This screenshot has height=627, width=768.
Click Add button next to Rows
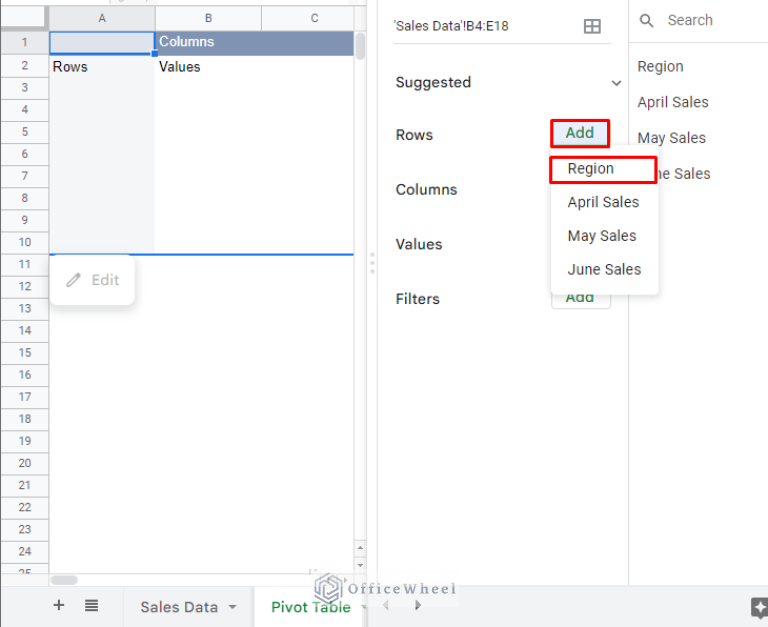[x=580, y=133]
